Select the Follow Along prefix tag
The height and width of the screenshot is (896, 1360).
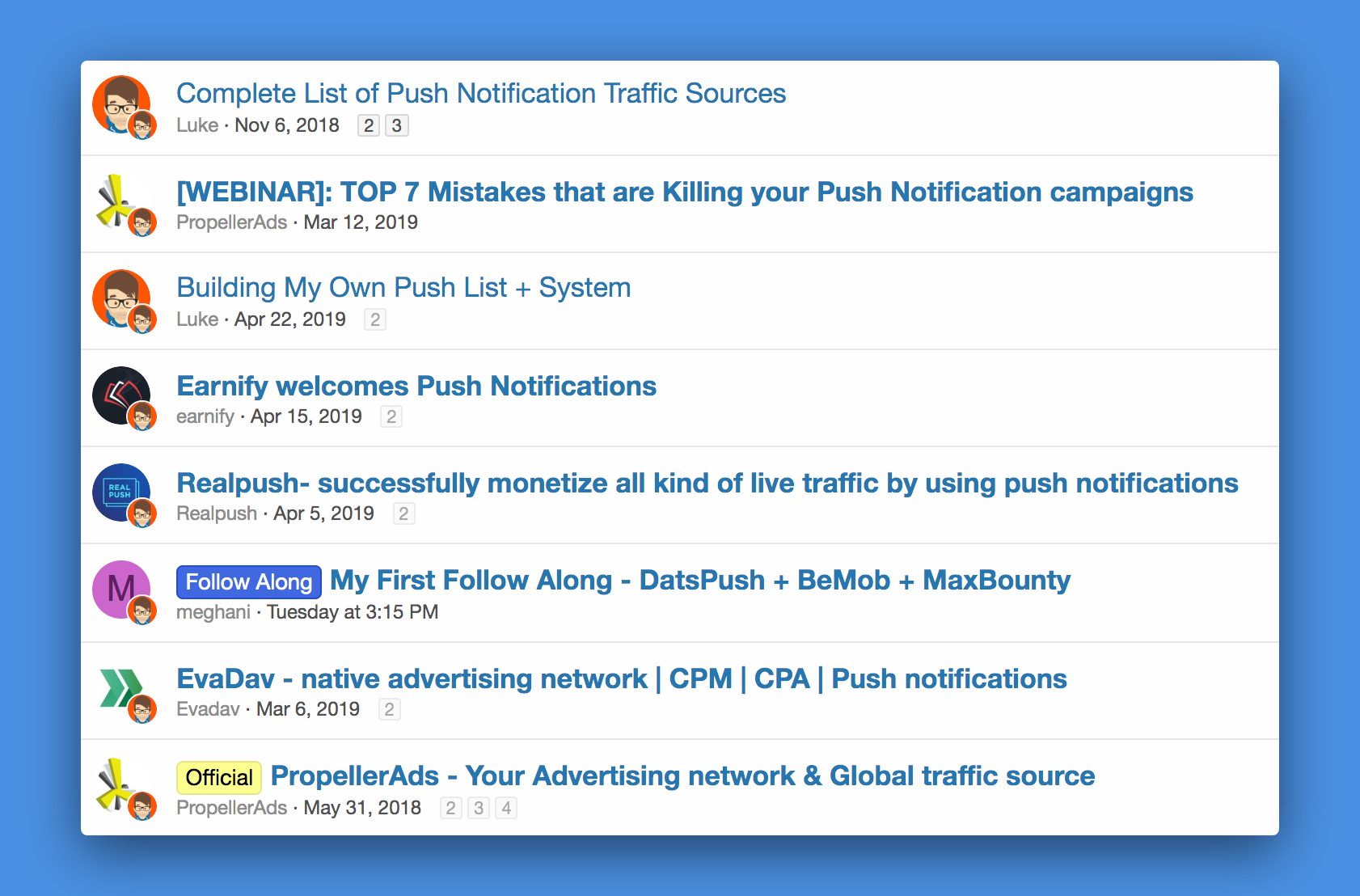pyautogui.click(x=249, y=581)
